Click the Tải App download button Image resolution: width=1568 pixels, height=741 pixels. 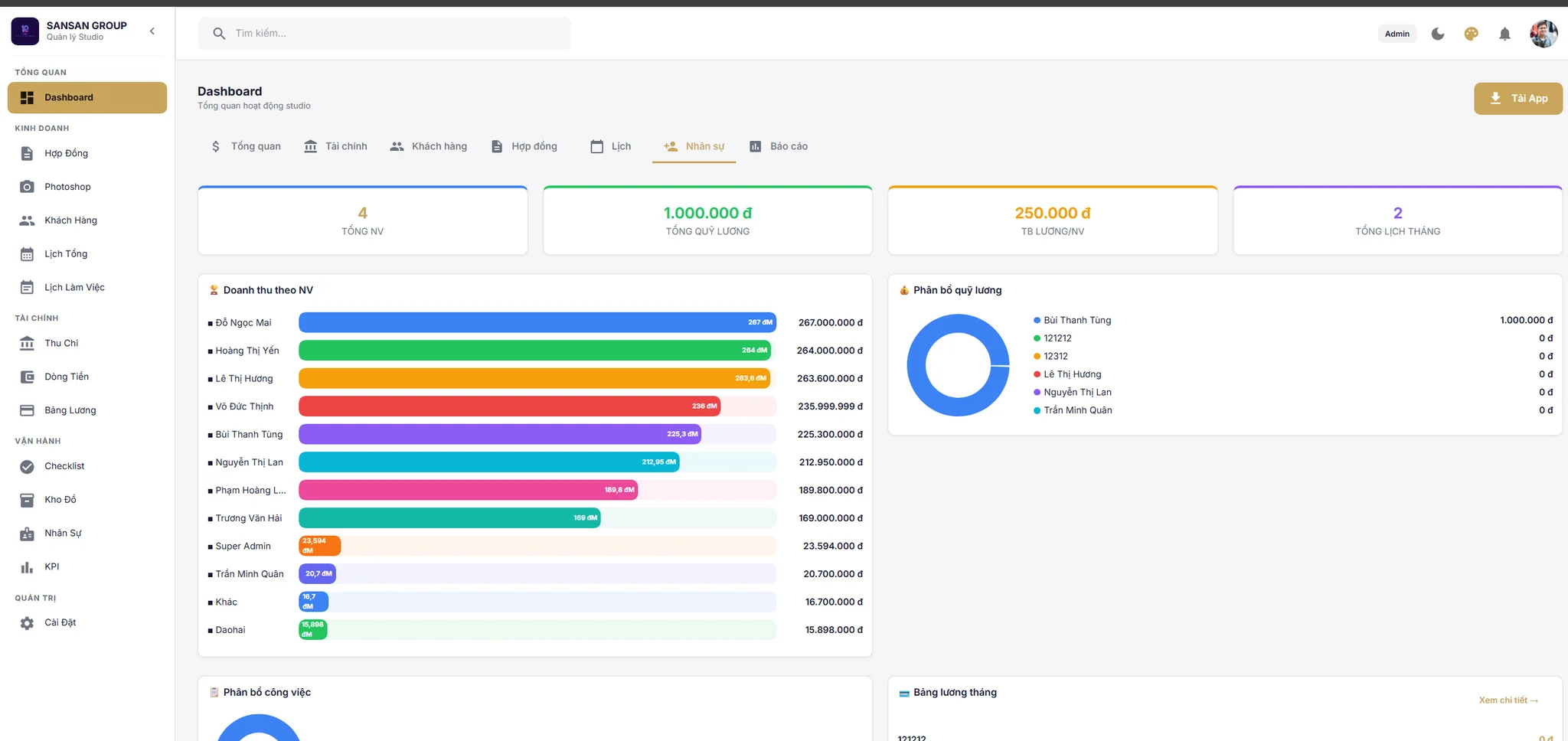(x=1518, y=99)
